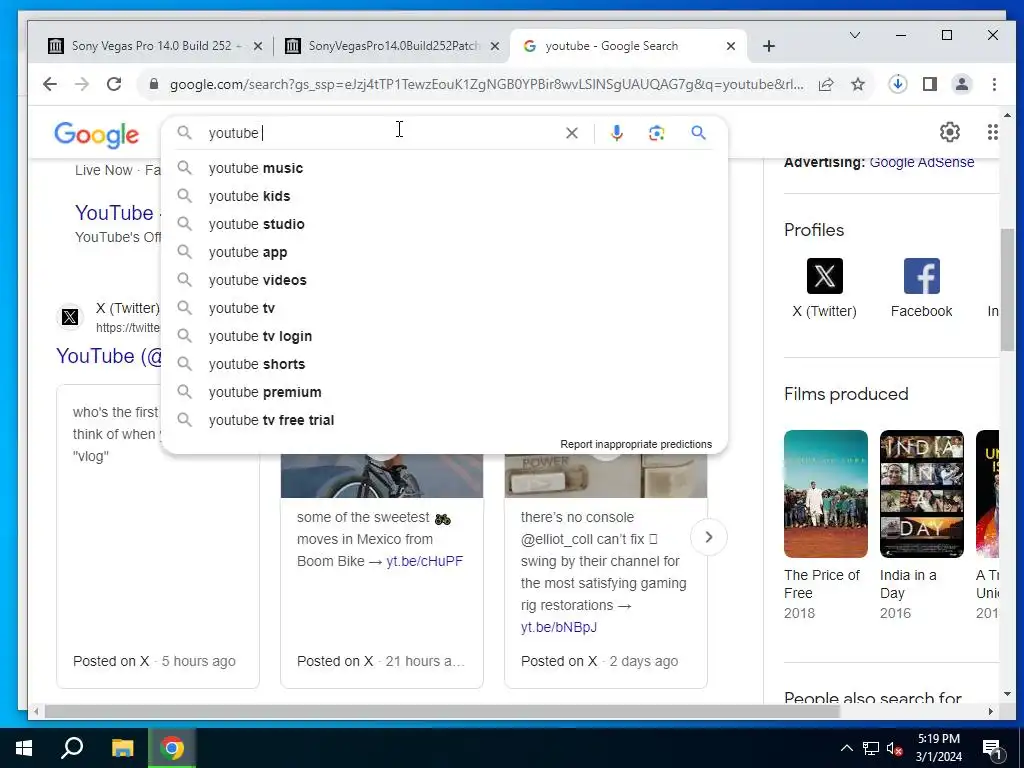This screenshot has height=768, width=1024.
Task: Choose suggestion youtube tv login
Action: pos(444,336)
